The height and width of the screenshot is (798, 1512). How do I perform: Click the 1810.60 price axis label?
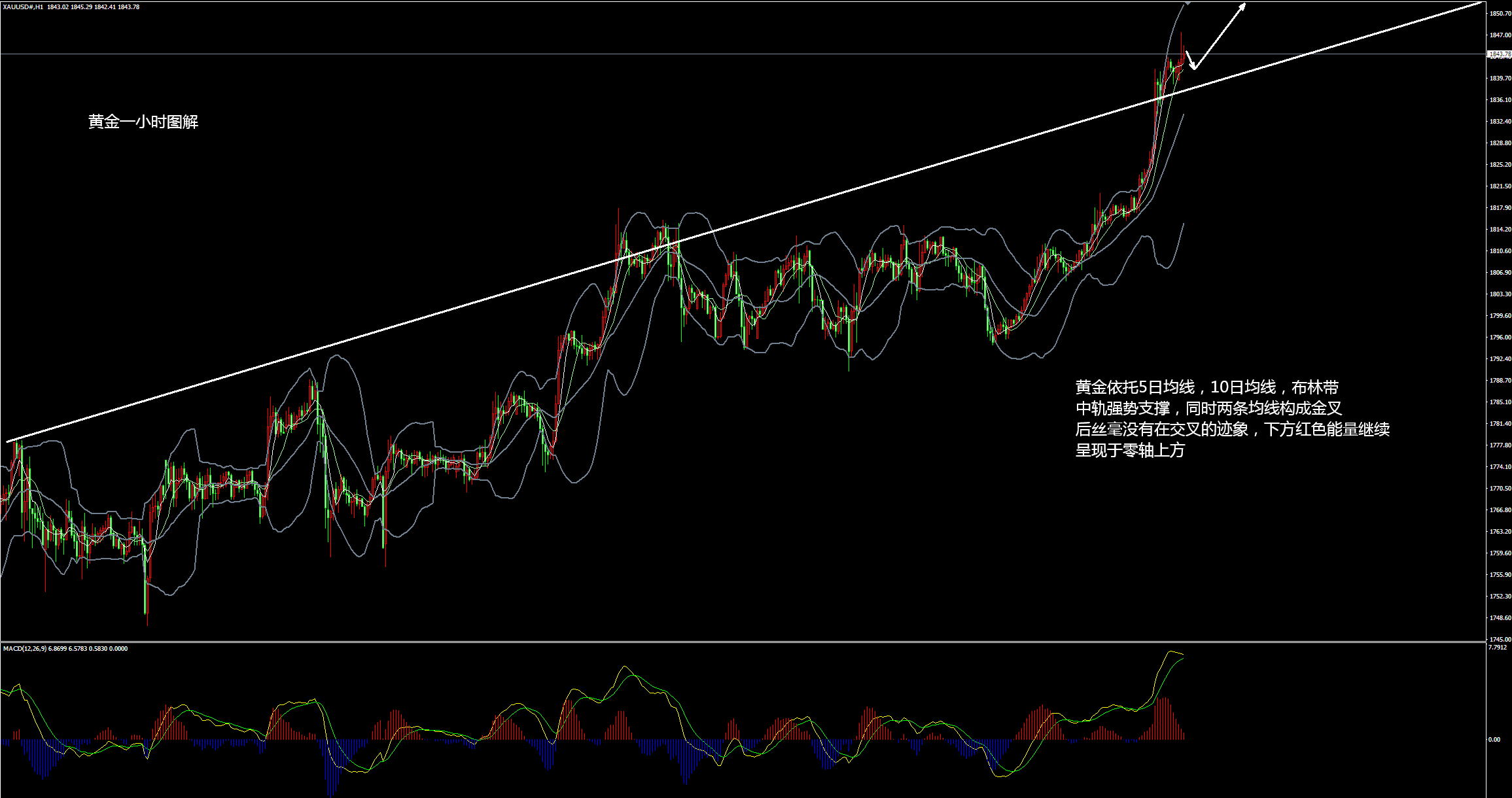click(x=1500, y=251)
